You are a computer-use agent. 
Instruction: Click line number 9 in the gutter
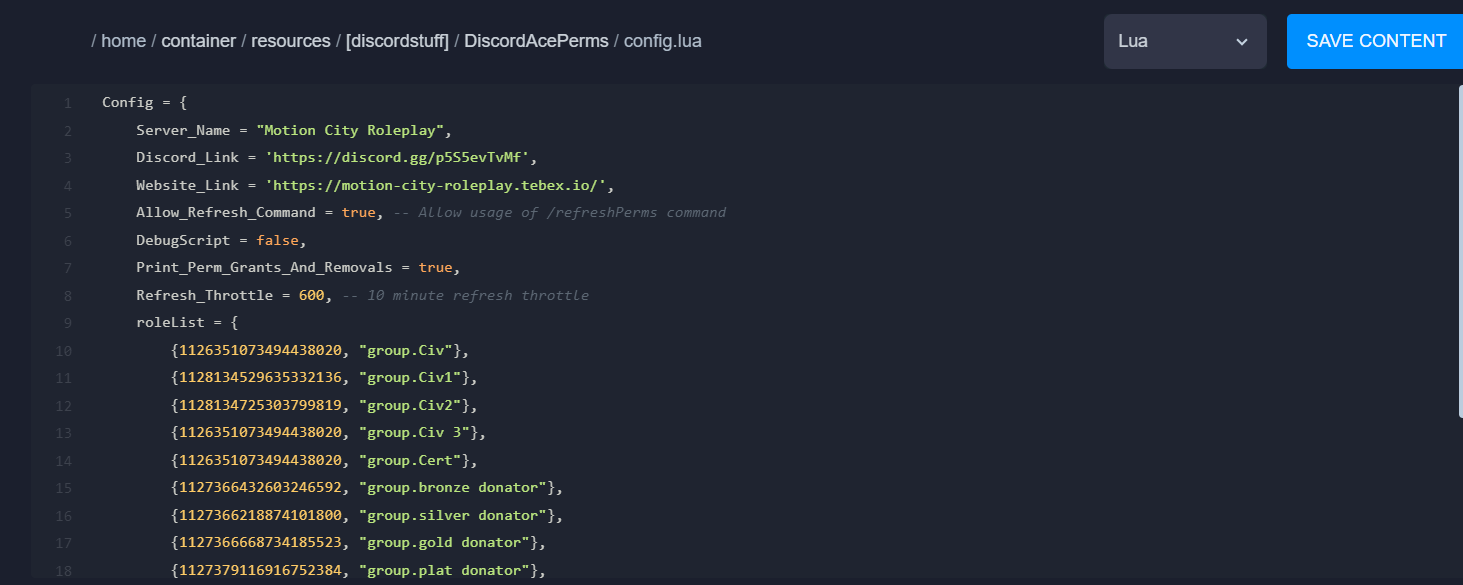click(x=67, y=323)
